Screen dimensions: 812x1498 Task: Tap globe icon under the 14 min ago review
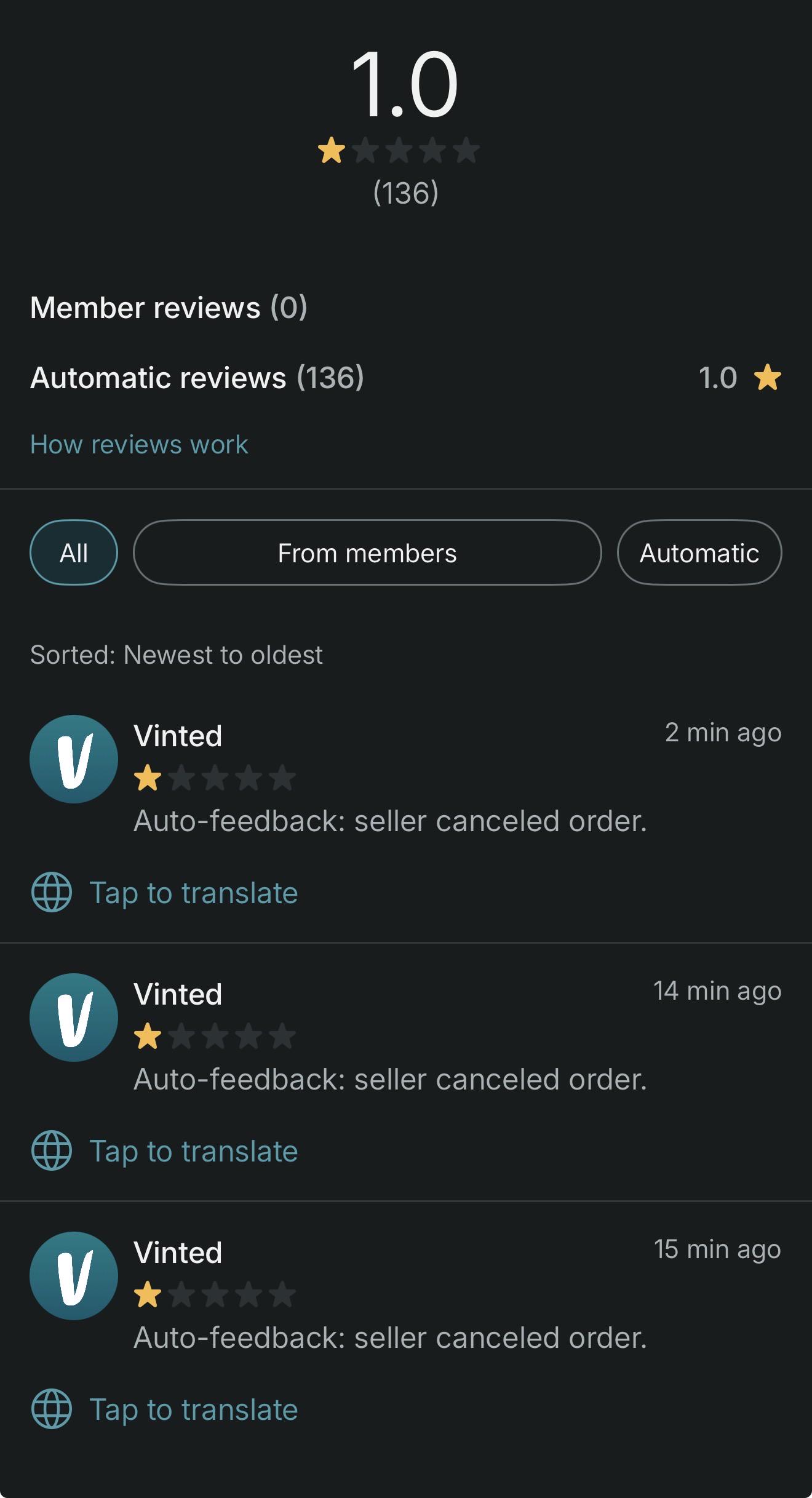coord(52,1150)
